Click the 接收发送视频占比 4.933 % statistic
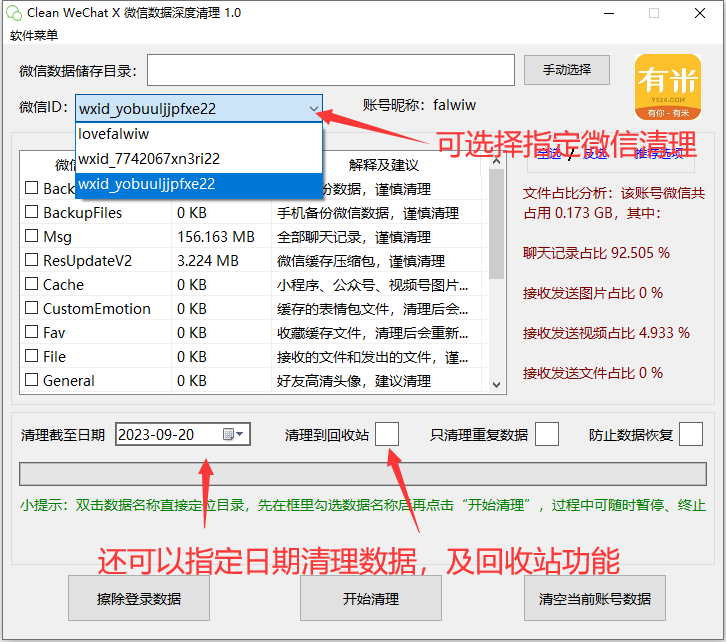The image size is (726, 642). tap(607, 332)
